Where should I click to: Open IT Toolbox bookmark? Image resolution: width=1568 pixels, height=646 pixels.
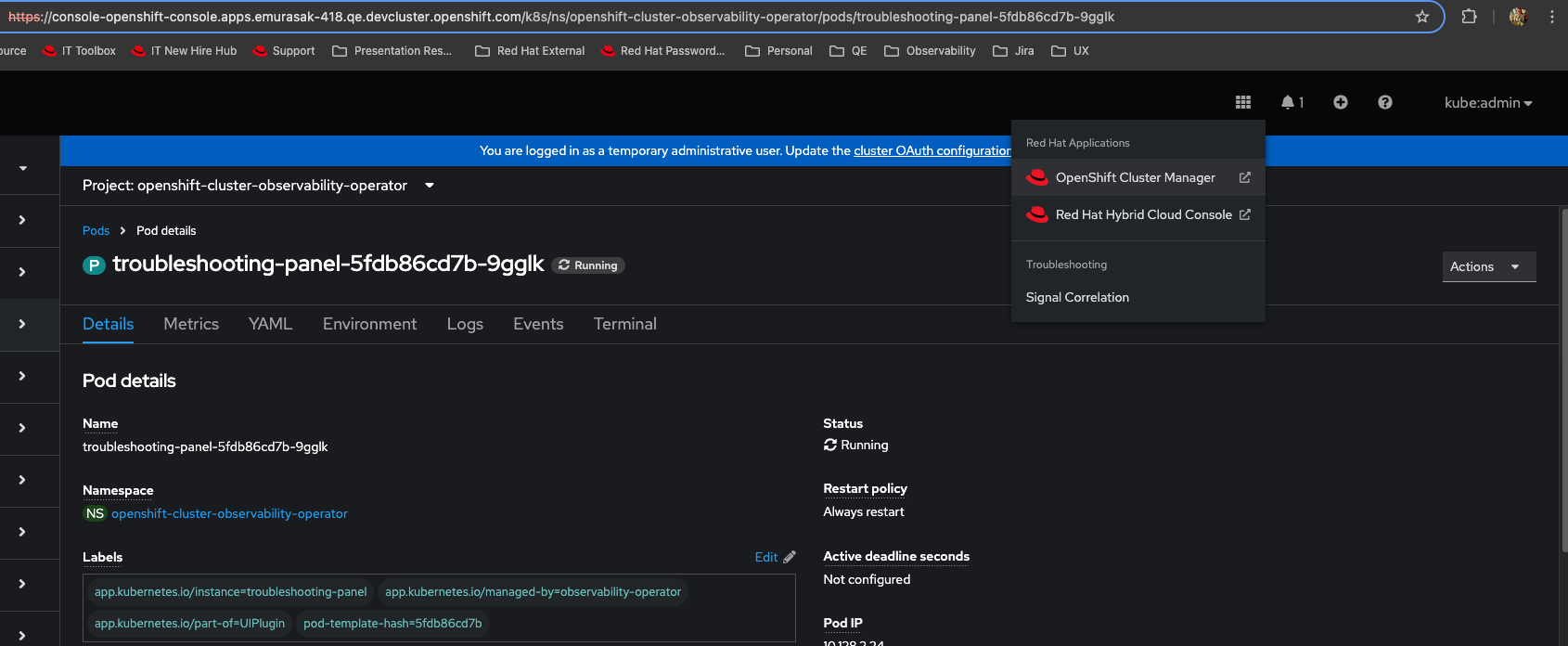coord(80,51)
